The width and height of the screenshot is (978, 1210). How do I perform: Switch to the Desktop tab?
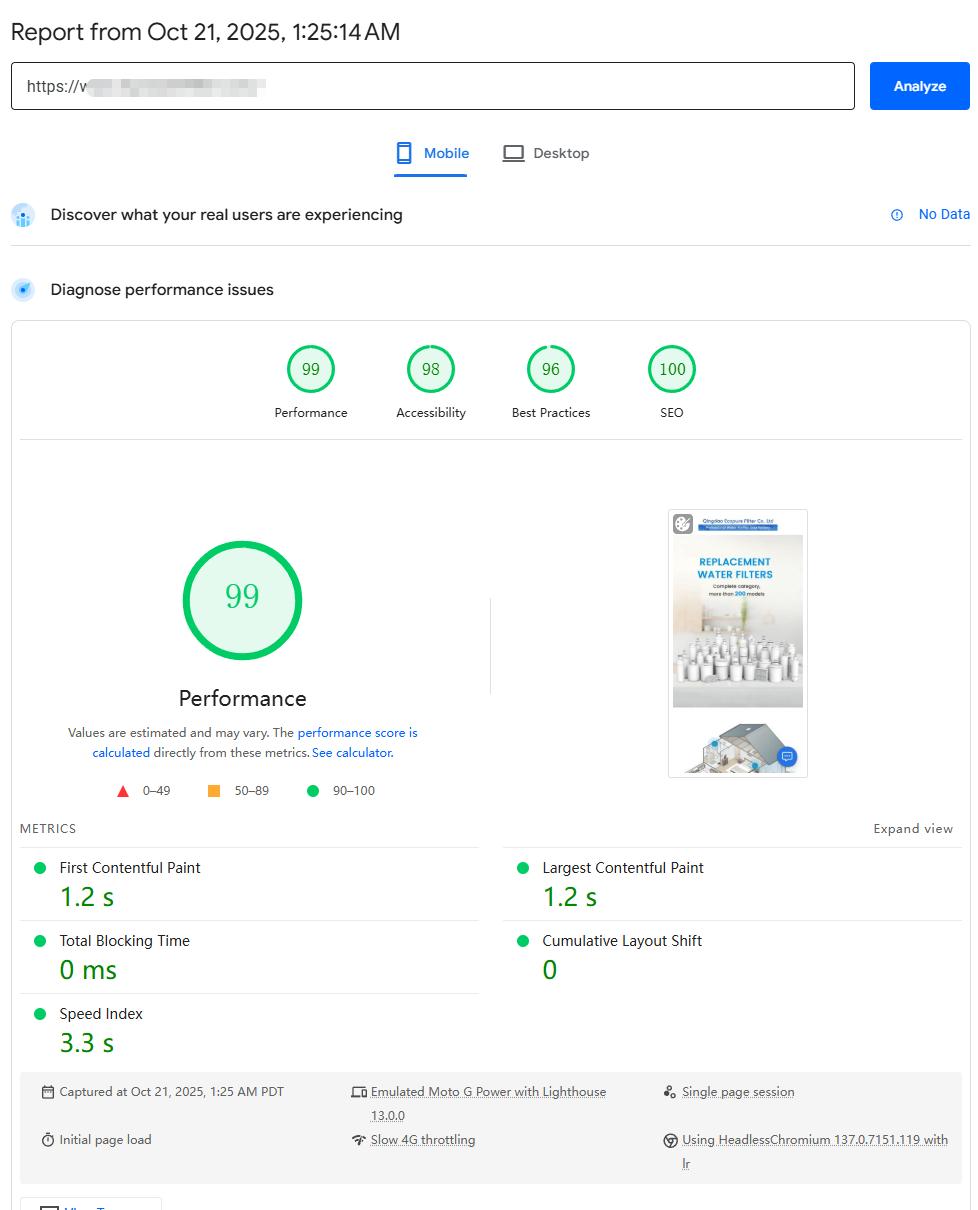pos(546,153)
